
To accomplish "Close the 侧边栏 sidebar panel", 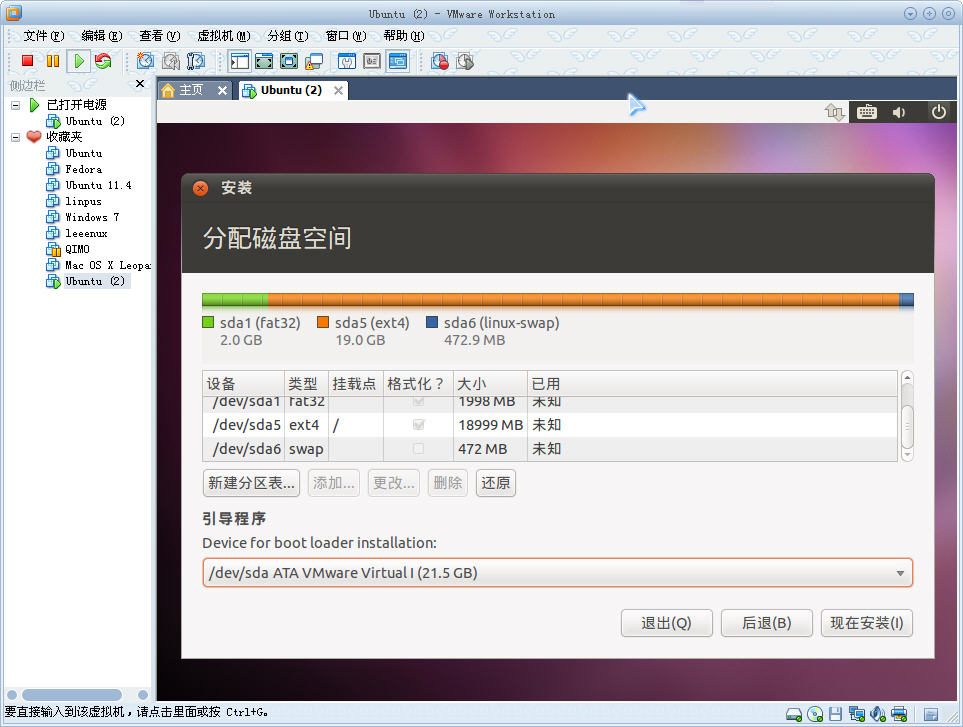I will 140,84.
